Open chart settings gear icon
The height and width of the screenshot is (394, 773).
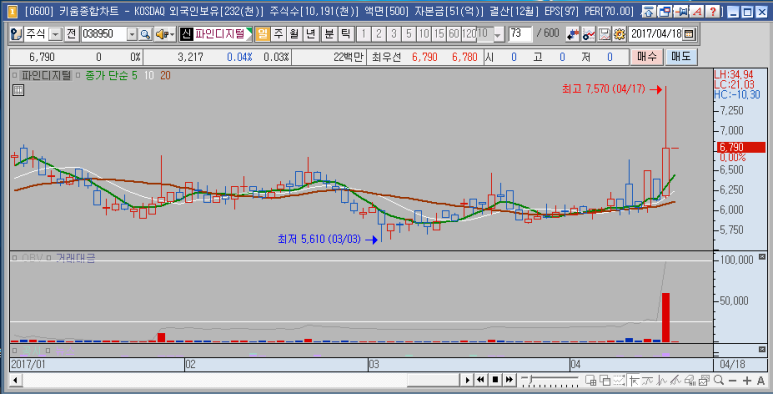pos(619,34)
